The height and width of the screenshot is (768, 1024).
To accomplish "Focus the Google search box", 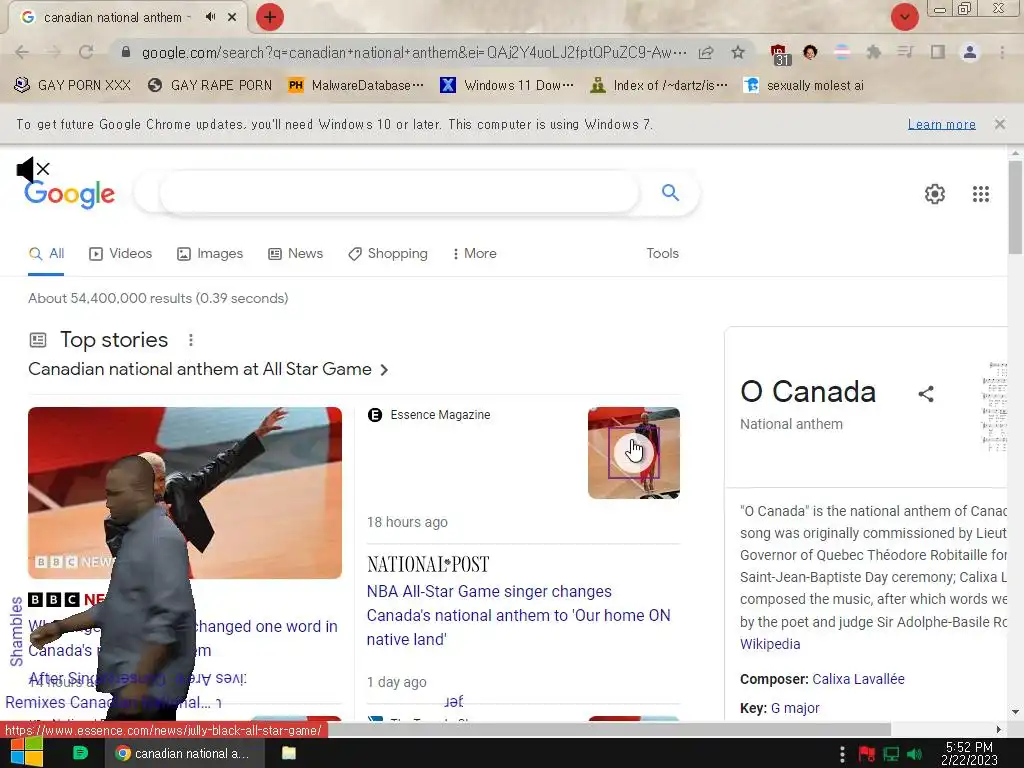I will pyautogui.click(x=398, y=193).
